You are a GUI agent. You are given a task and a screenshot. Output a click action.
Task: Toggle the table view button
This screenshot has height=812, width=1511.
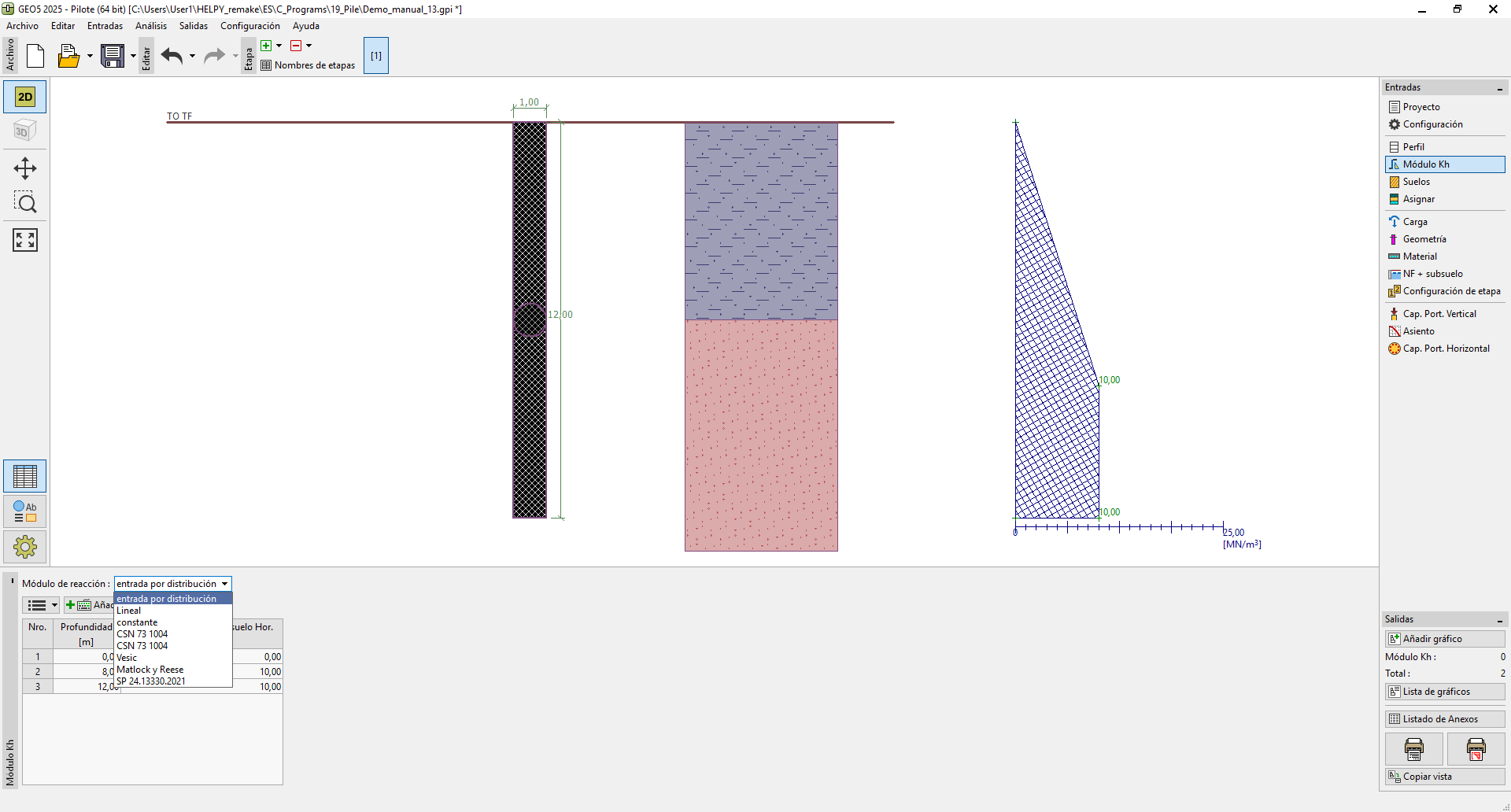point(25,477)
